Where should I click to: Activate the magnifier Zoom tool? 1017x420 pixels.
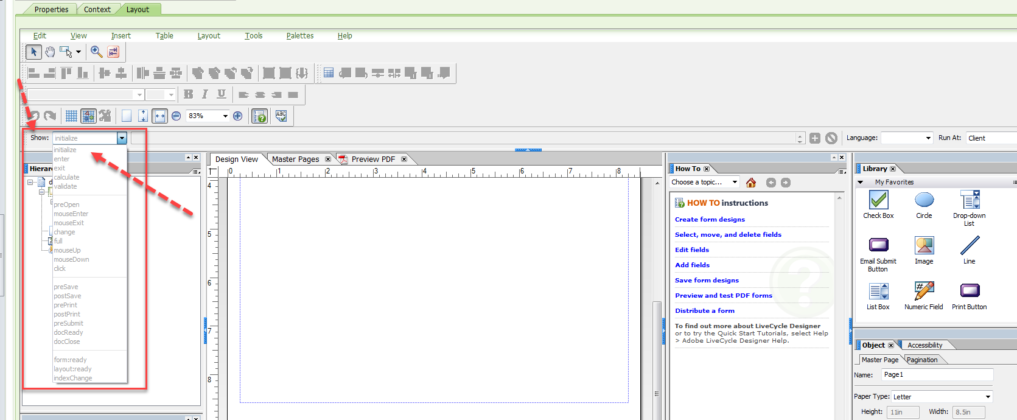pos(97,52)
